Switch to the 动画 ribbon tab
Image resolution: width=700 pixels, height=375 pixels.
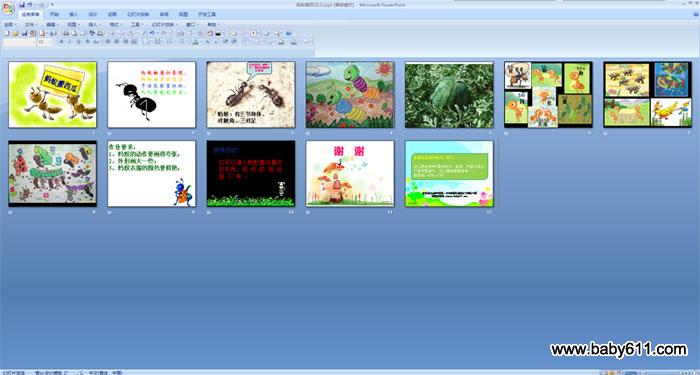112,14
